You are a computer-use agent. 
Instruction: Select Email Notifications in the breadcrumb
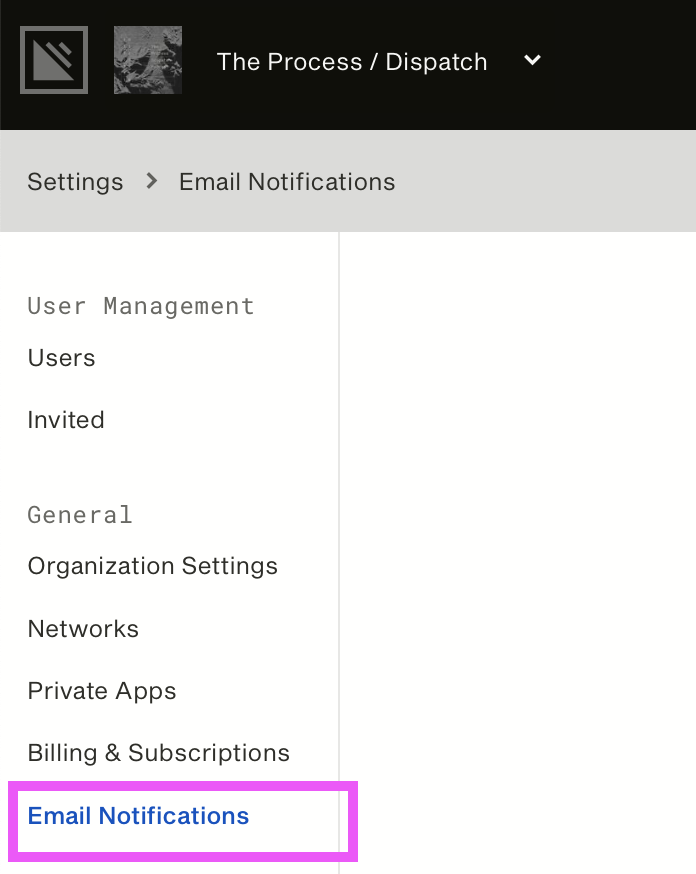[287, 182]
